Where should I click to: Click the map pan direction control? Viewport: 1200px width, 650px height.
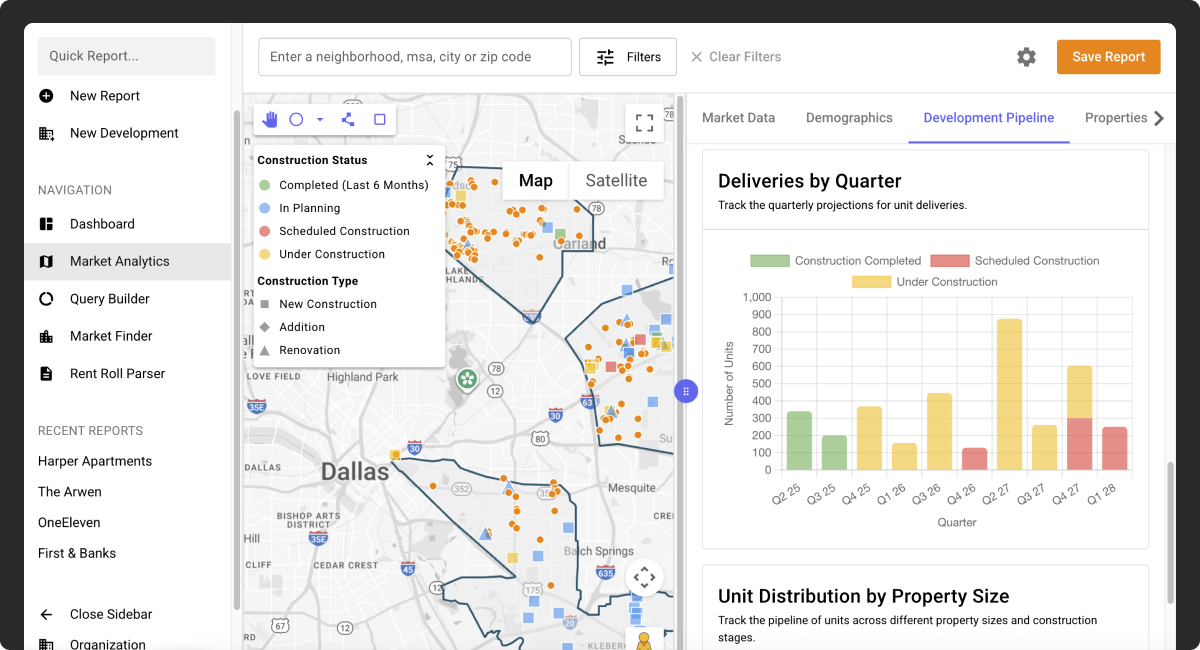point(644,577)
